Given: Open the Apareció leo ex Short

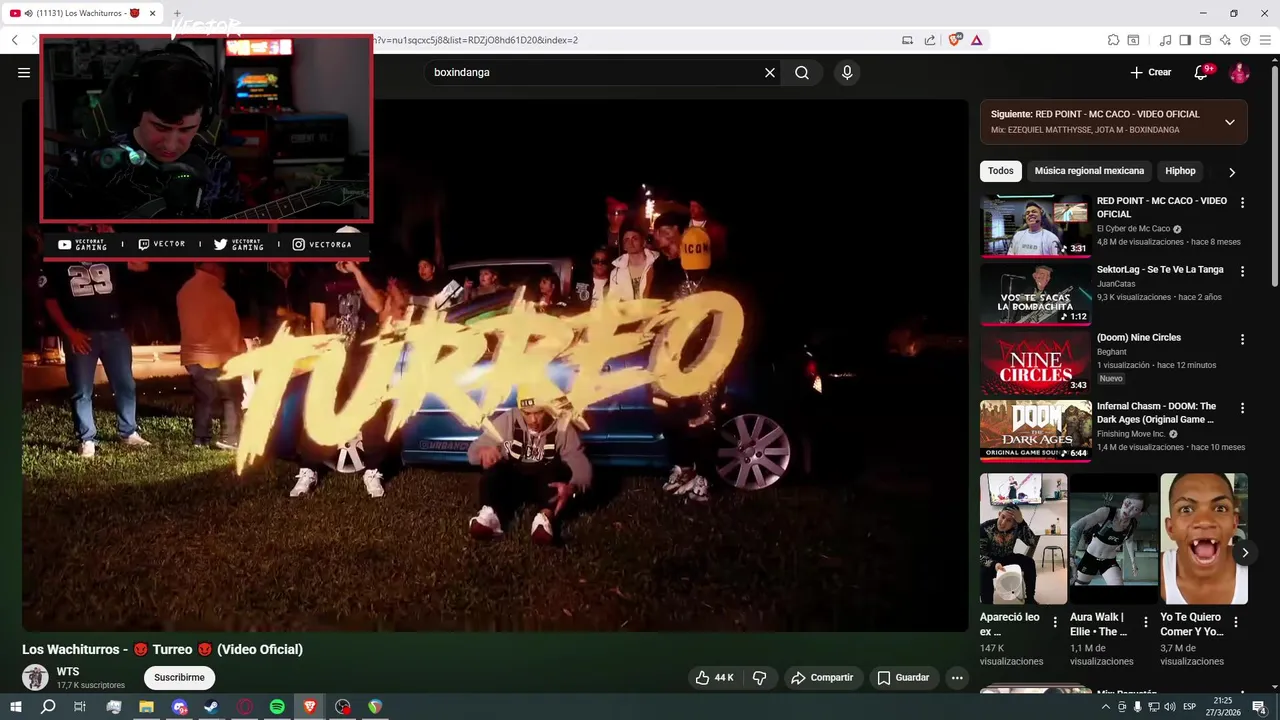Looking at the screenshot, I should 1023,539.
